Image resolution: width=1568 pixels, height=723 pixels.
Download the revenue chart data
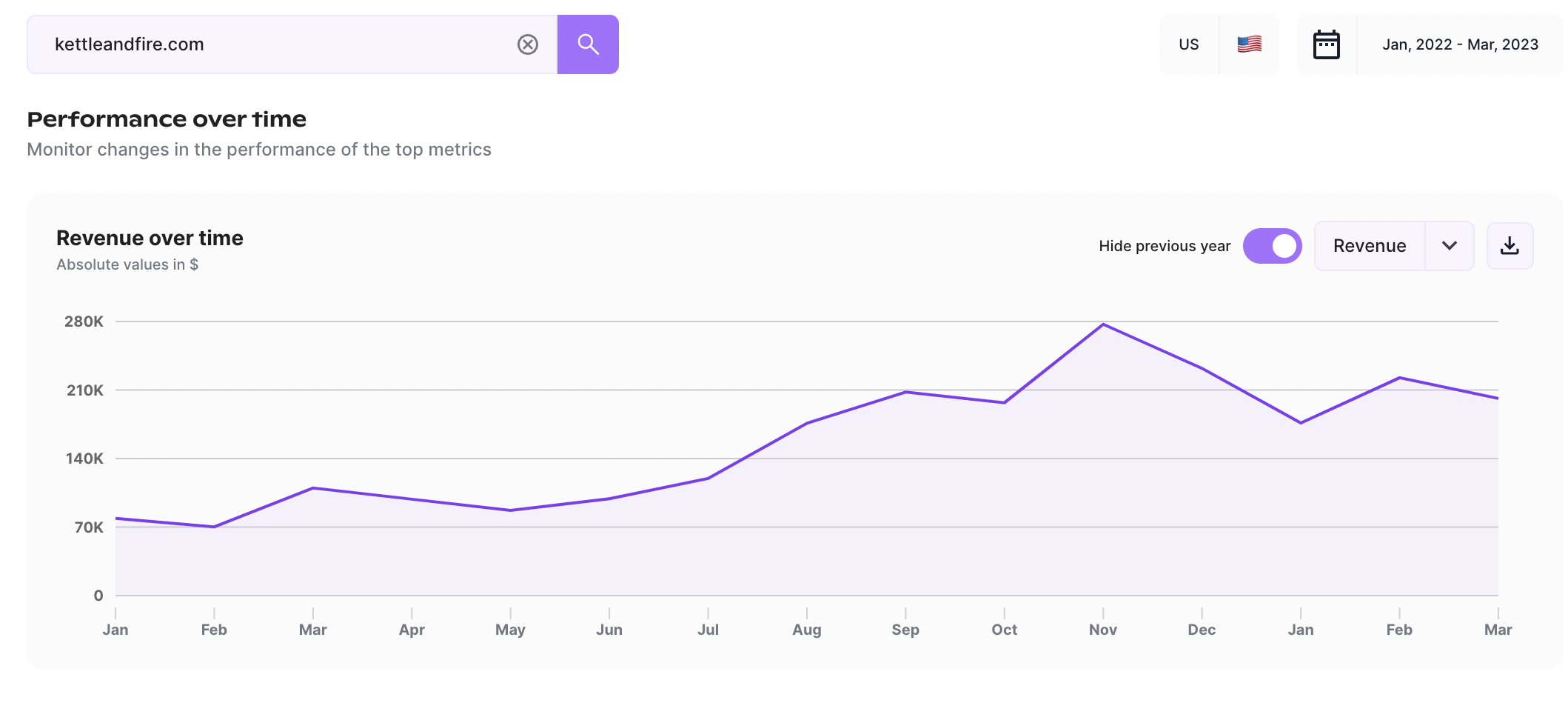(x=1510, y=246)
